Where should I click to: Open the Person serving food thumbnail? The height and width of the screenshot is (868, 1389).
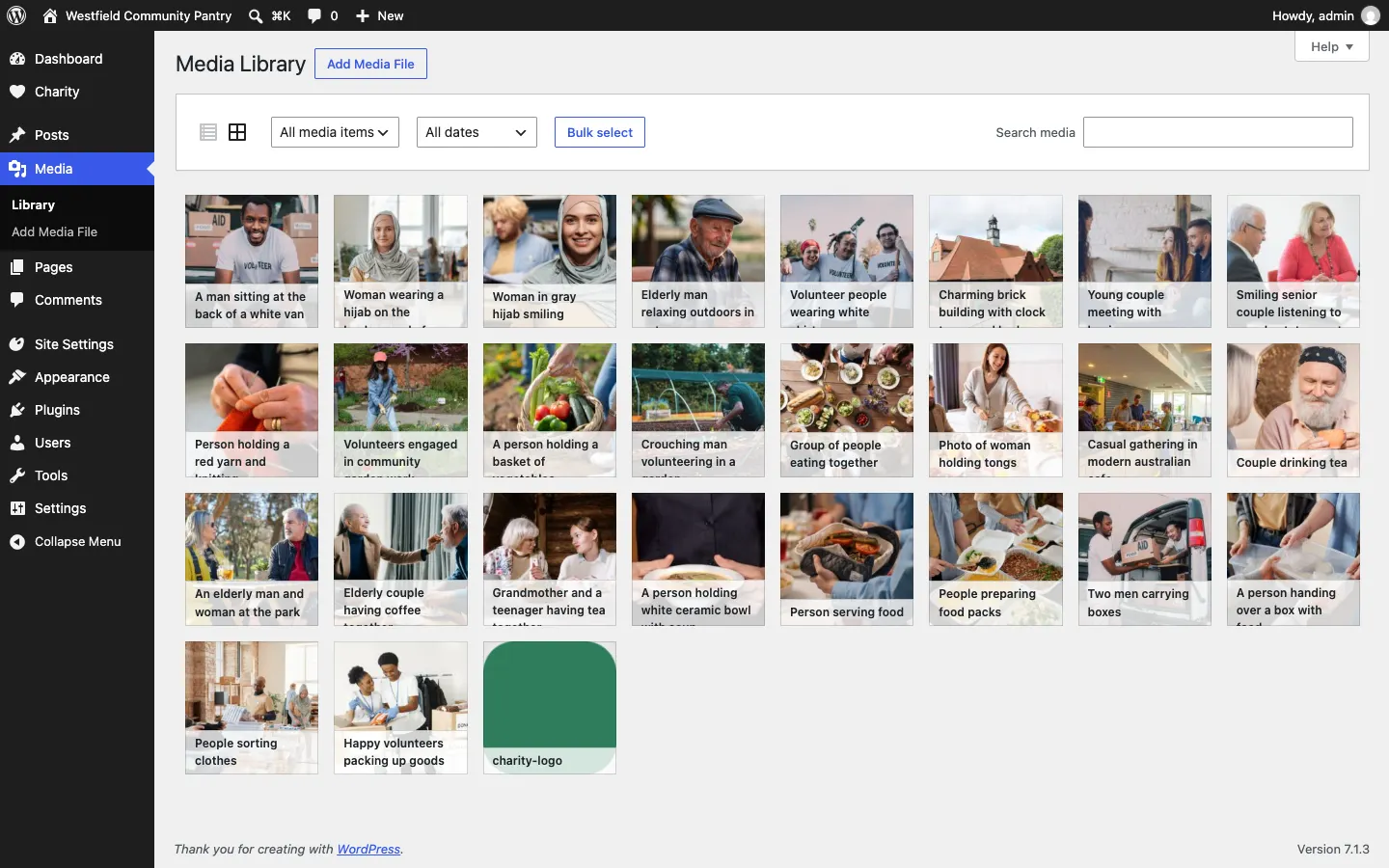point(847,559)
